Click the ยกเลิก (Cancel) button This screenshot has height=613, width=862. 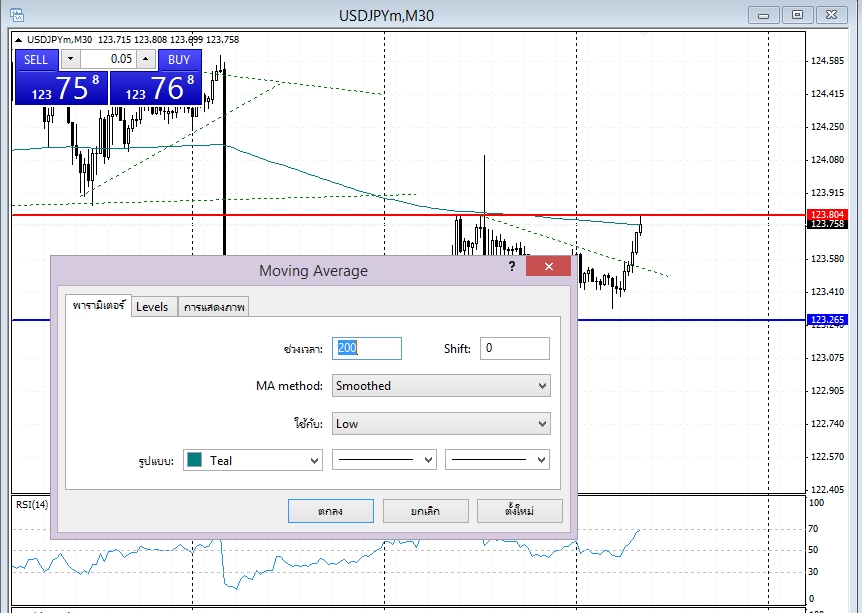[x=426, y=511]
